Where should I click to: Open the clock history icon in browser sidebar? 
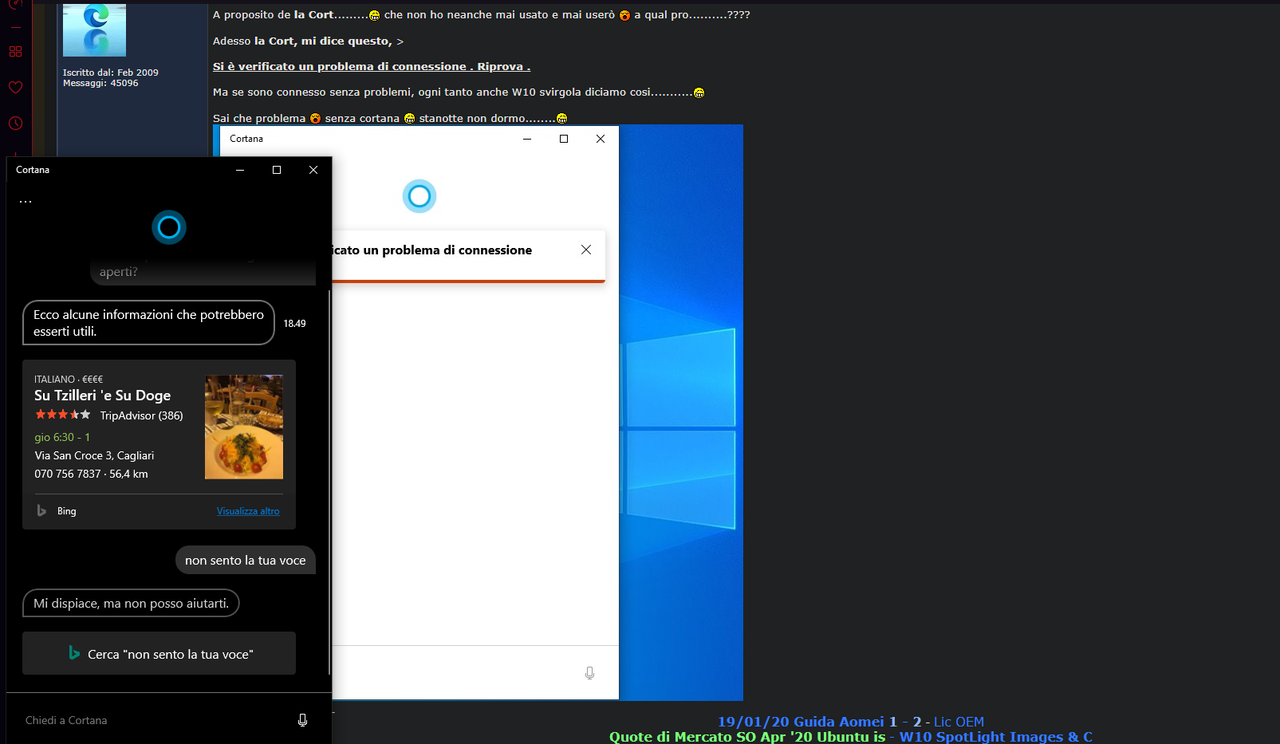pos(15,124)
